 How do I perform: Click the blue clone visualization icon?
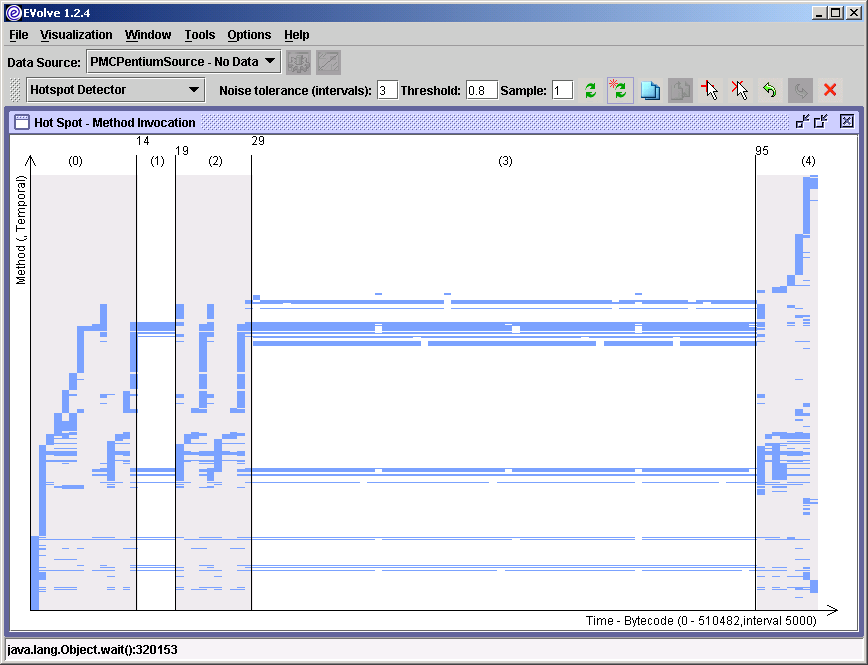click(x=650, y=90)
